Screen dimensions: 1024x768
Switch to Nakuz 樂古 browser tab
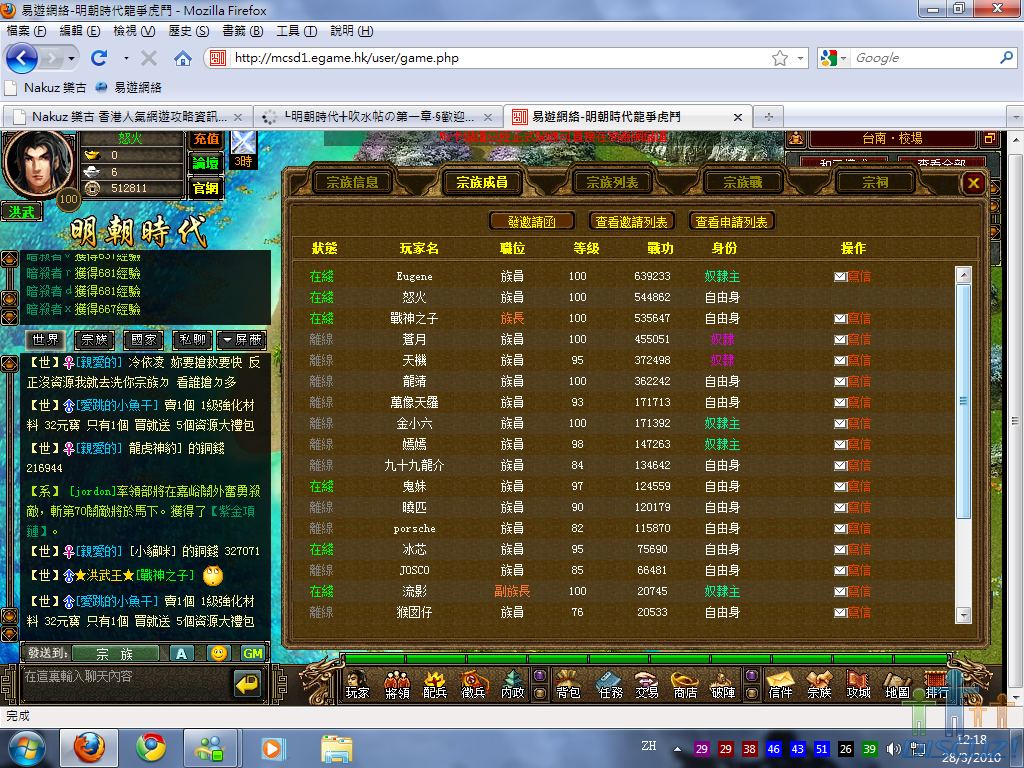point(127,117)
